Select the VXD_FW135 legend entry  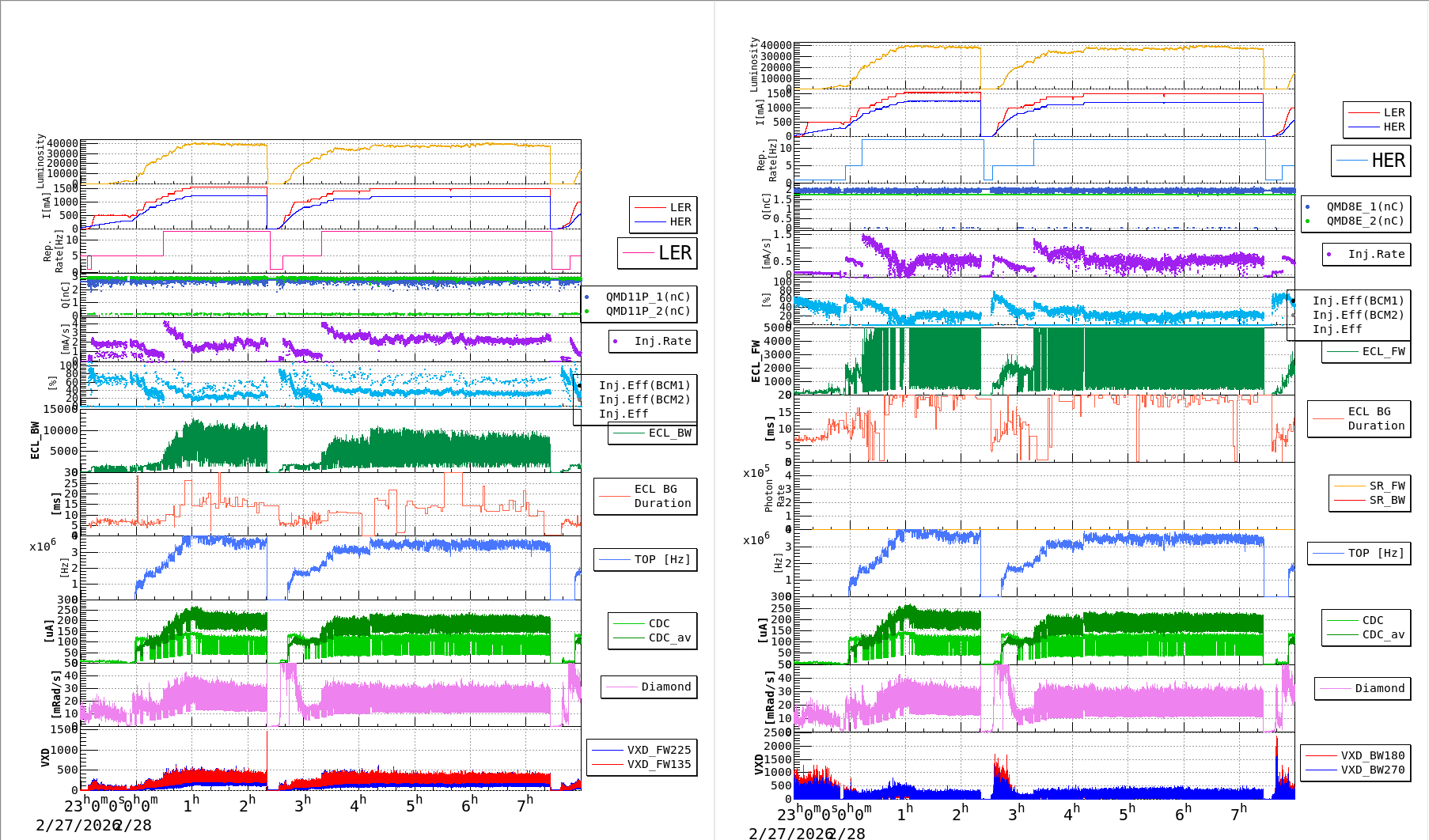click(x=658, y=764)
